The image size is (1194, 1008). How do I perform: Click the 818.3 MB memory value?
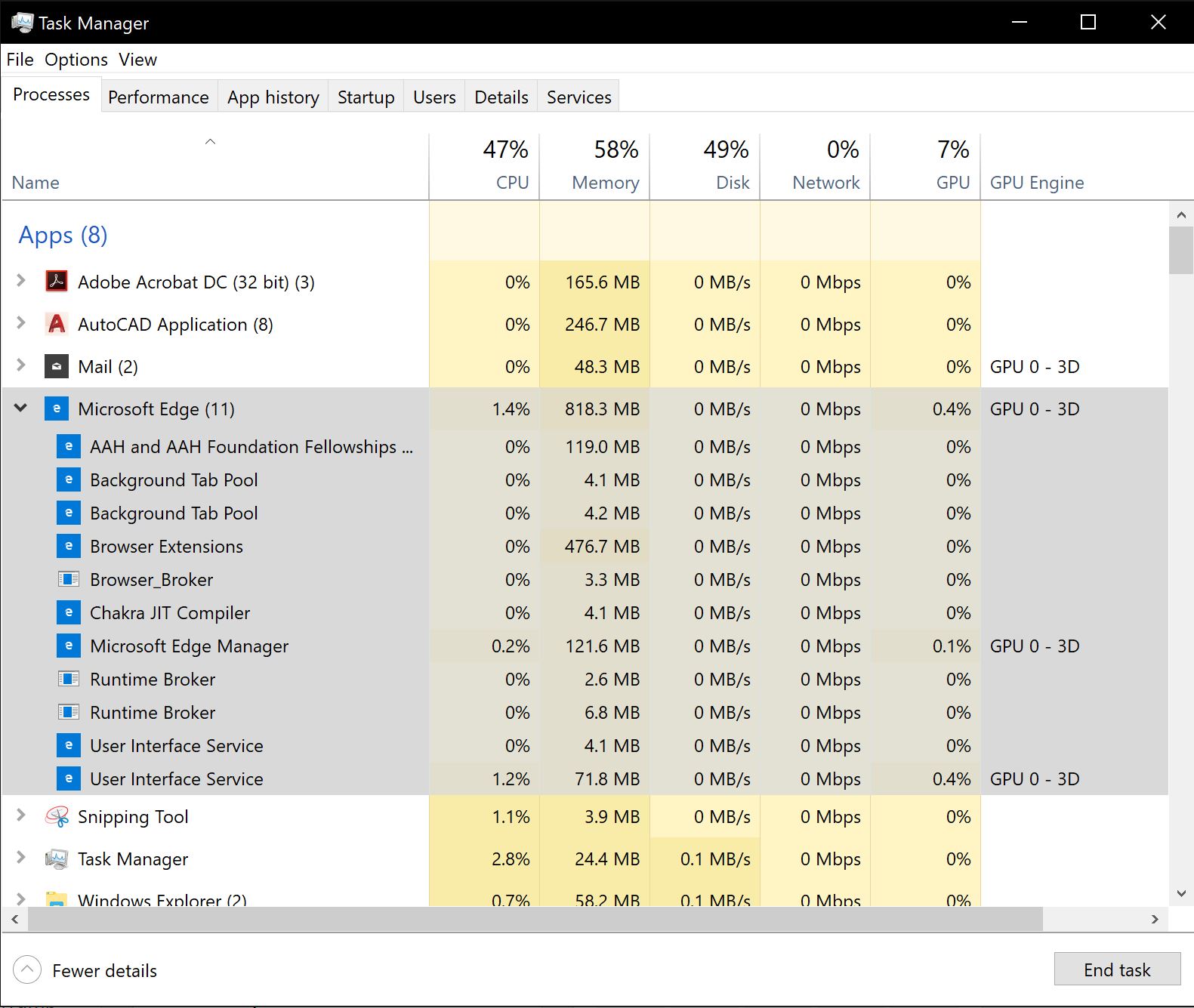click(602, 408)
